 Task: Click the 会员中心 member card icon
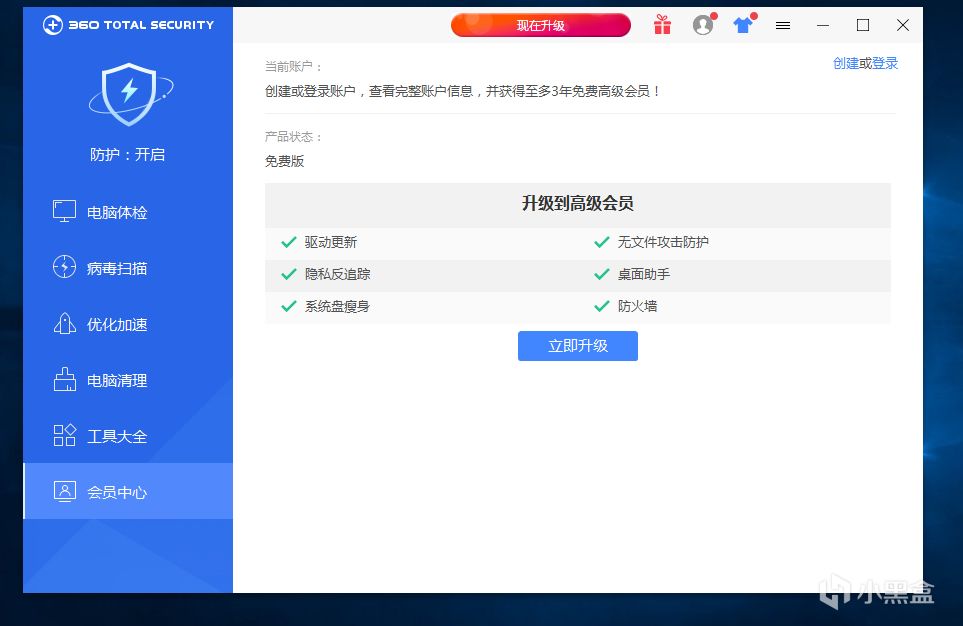click(64, 491)
